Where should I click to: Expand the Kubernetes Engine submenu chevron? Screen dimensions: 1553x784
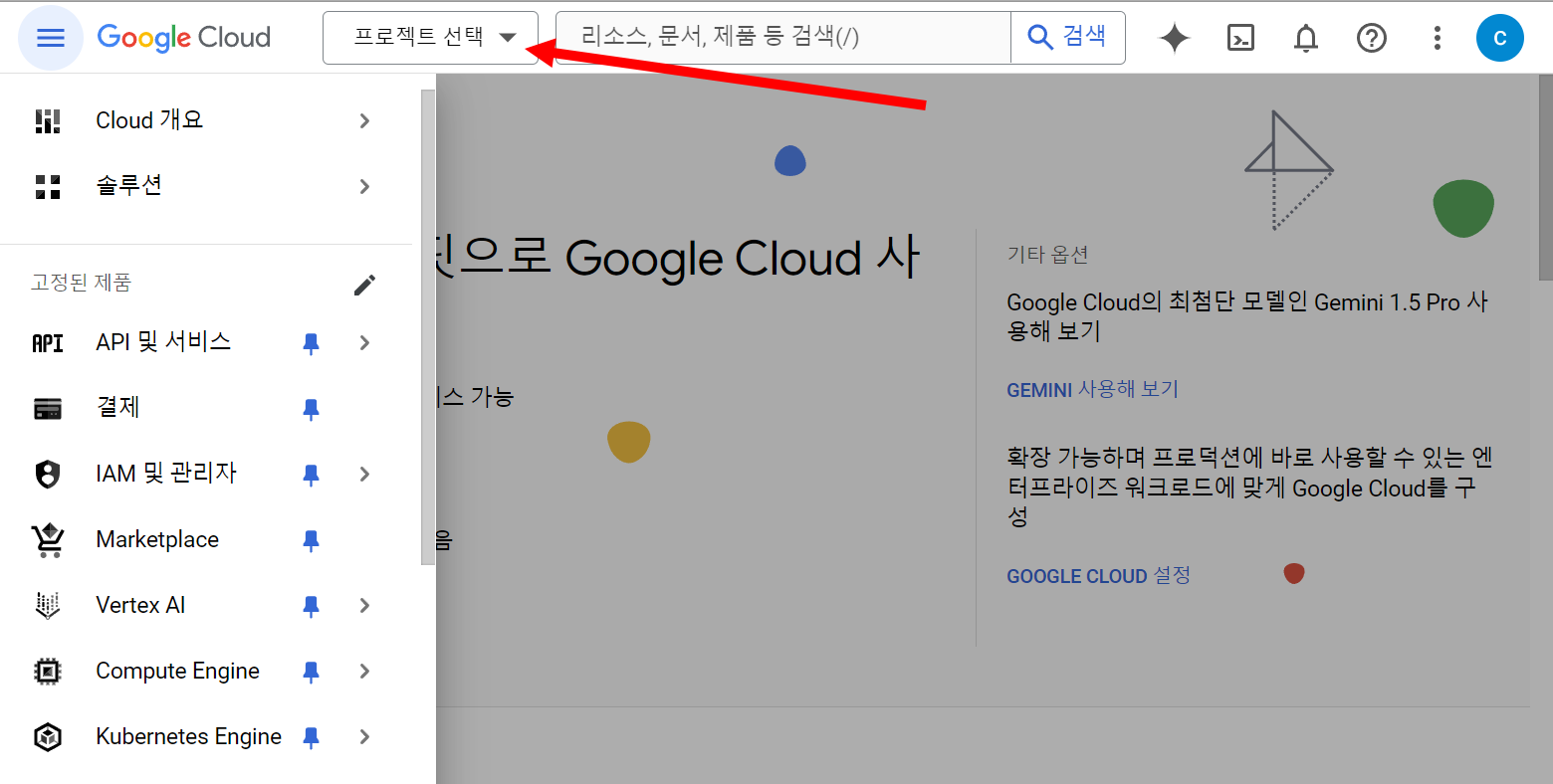coord(364,737)
